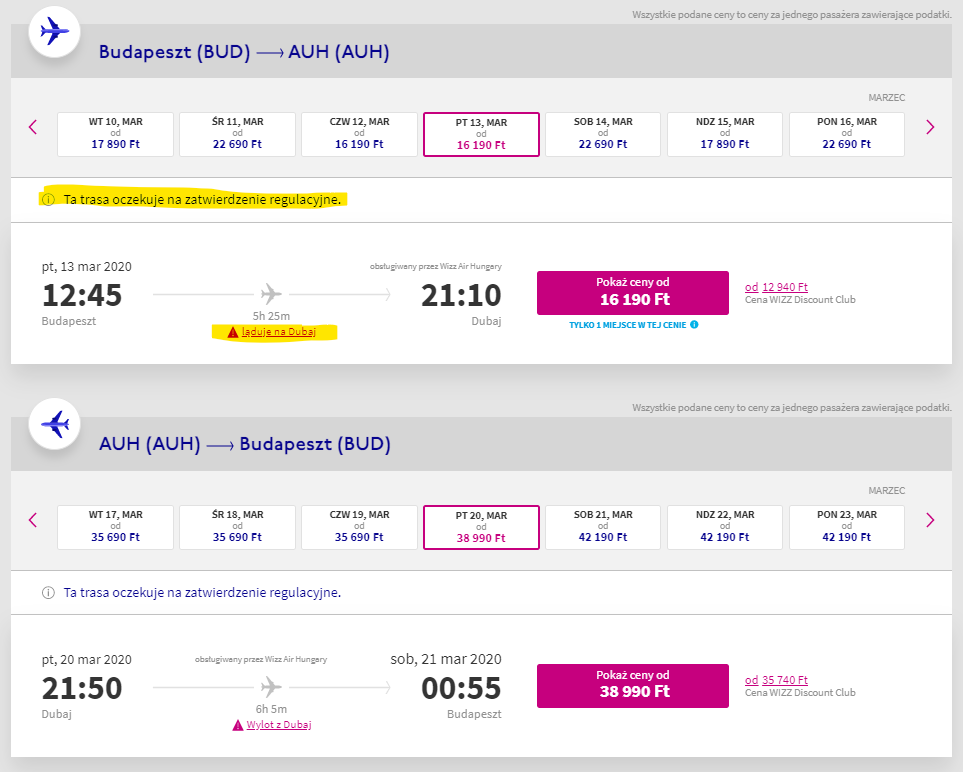
Task: Show previous dates for Budapeszt to AUH
Action: 33,127
